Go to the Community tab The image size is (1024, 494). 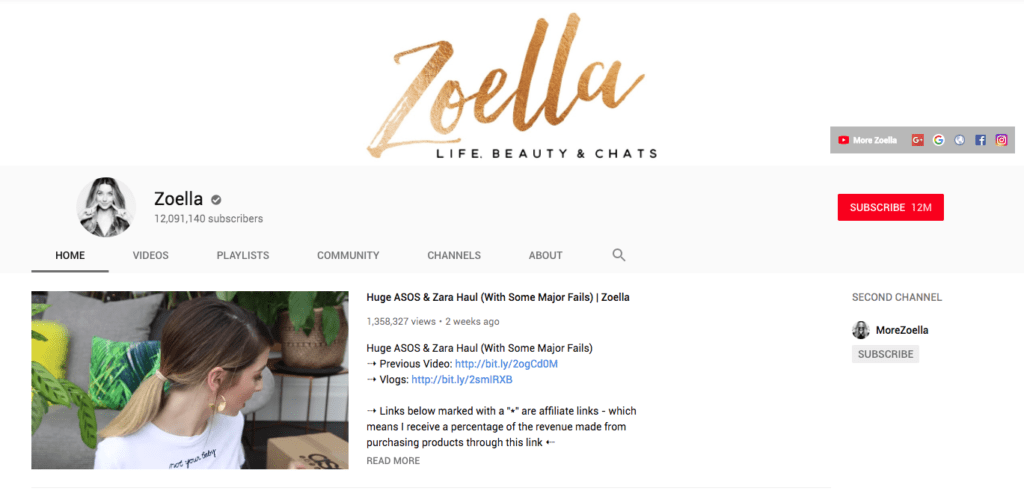click(348, 255)
